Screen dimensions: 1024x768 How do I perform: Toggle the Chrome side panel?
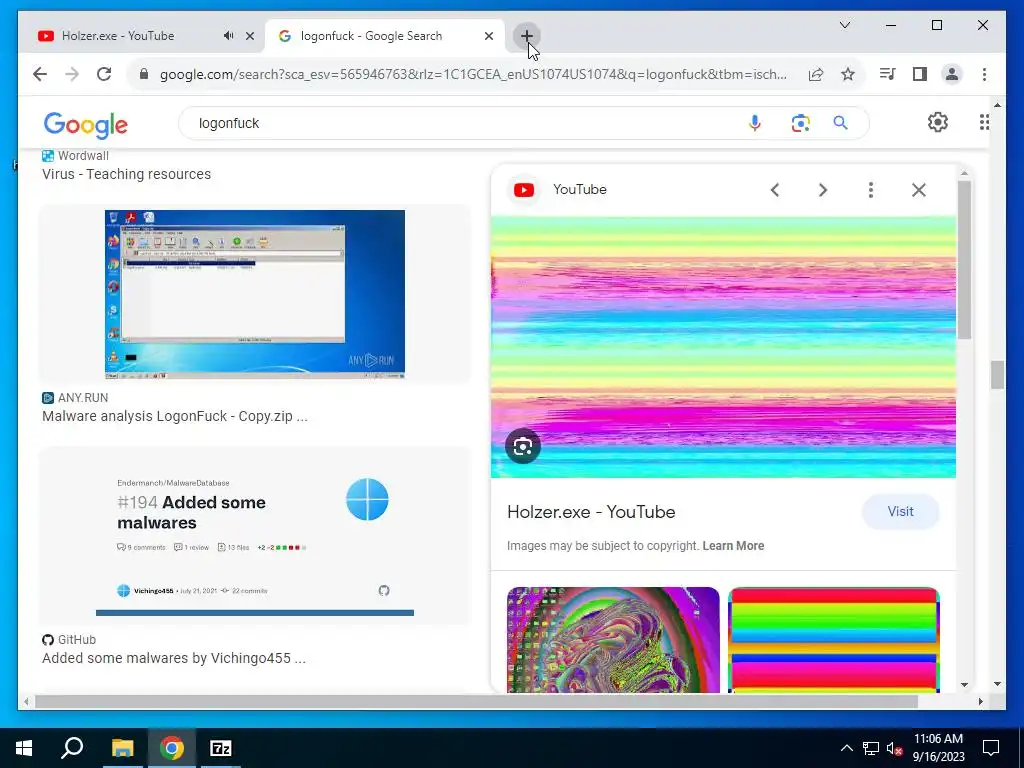[920, 74]
